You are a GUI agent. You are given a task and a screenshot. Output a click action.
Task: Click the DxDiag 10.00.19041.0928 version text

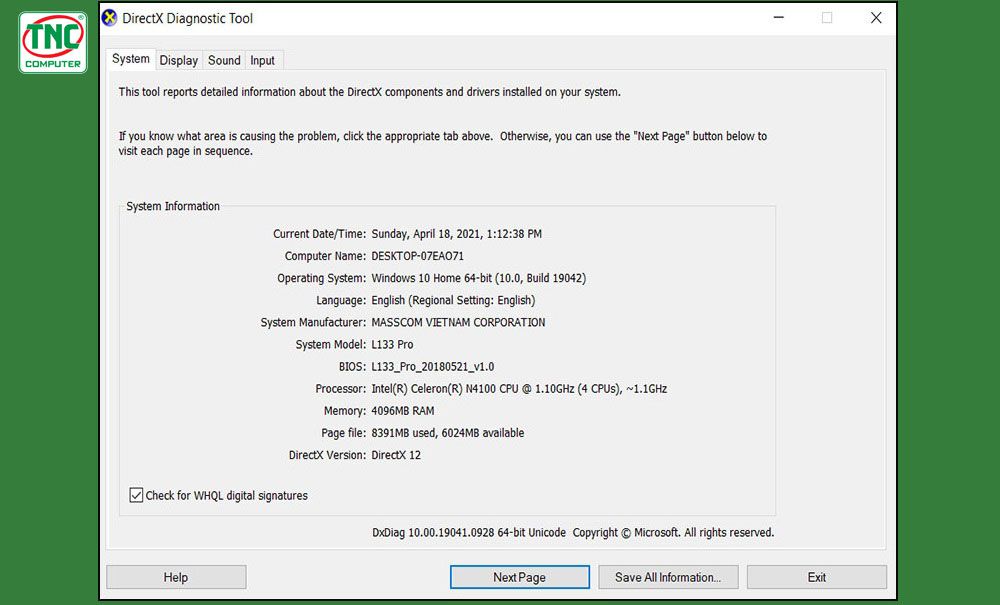(x=469, y=532)
